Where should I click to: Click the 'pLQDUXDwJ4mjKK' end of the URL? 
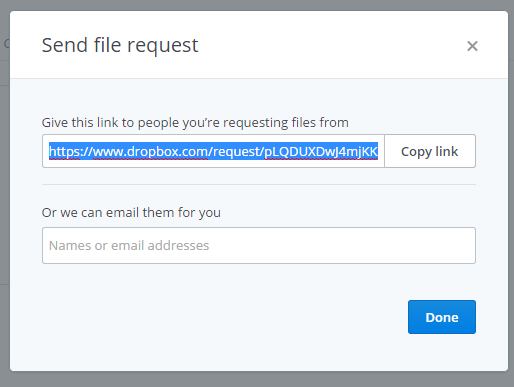[321, 151]
